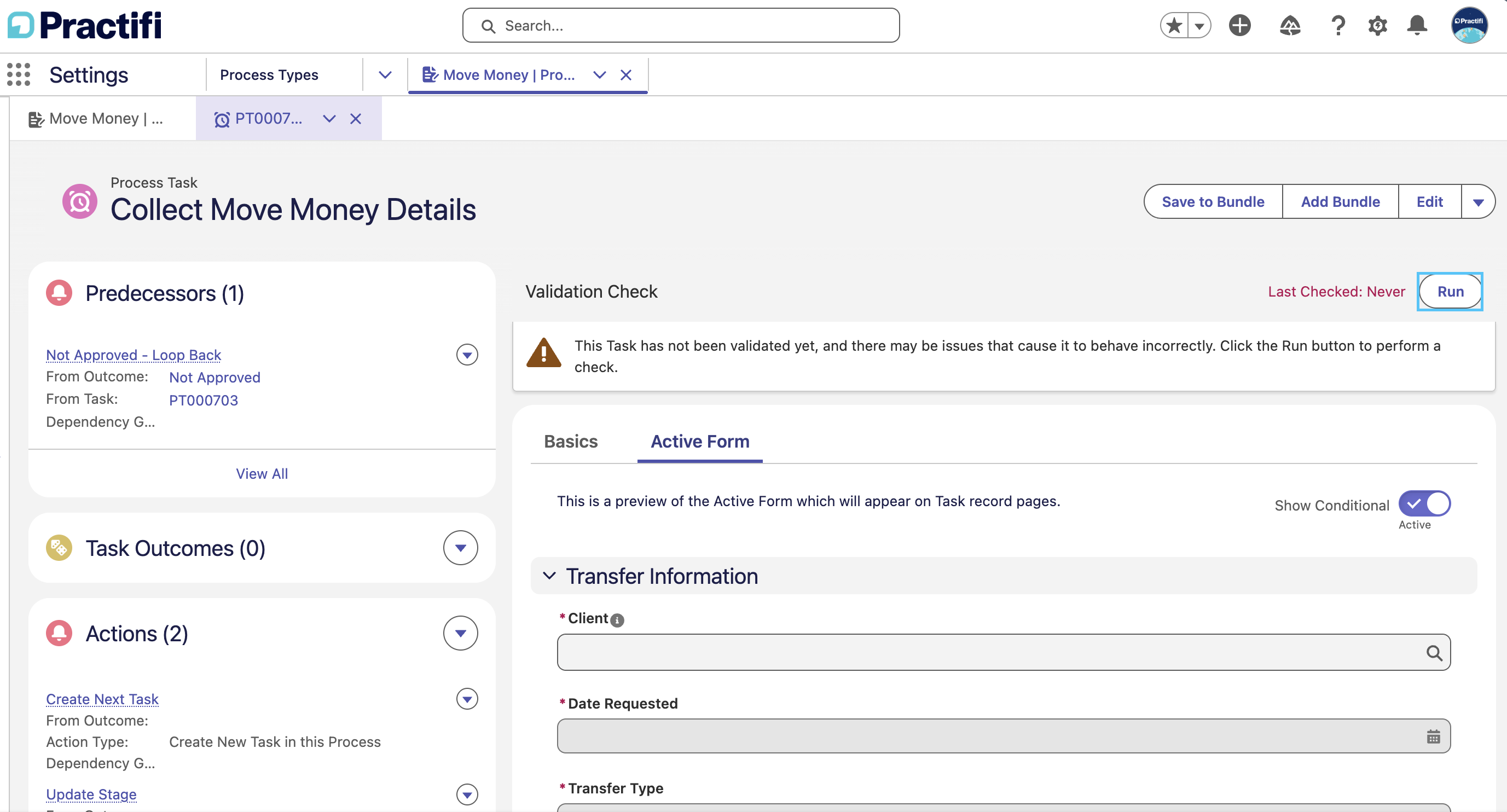Open the Trailhead guidance icon
This screenshot has height=812, width=1507.
pos(1290,26)
